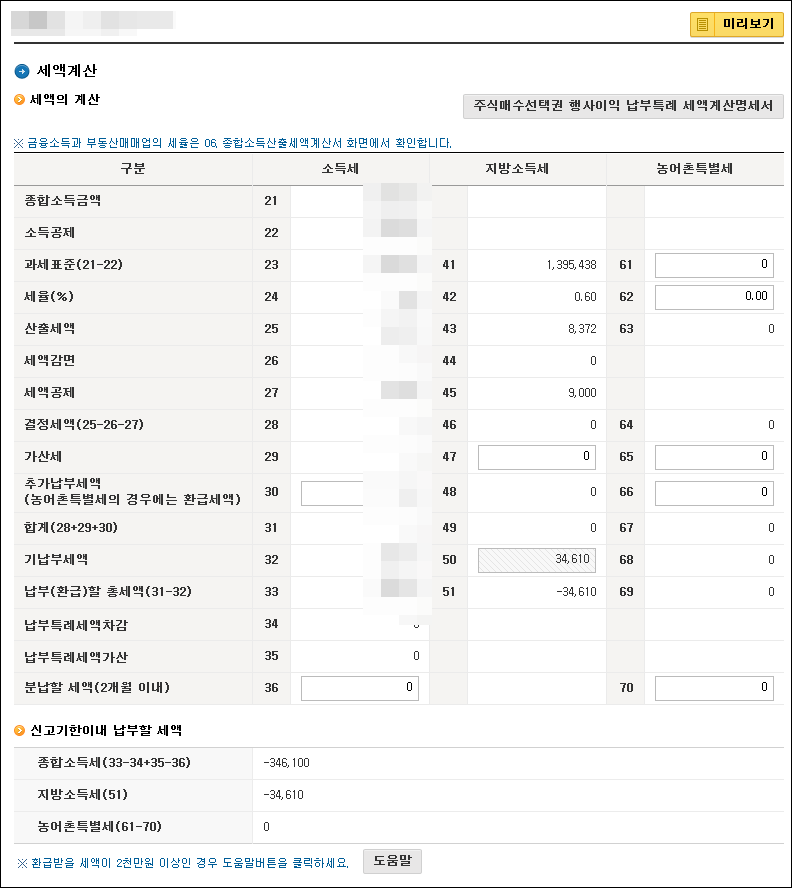Click 기납부세액 field 50 showing 34,610
Image resolution: width=792 pixels, height=888 pixels.
point(536,560)
